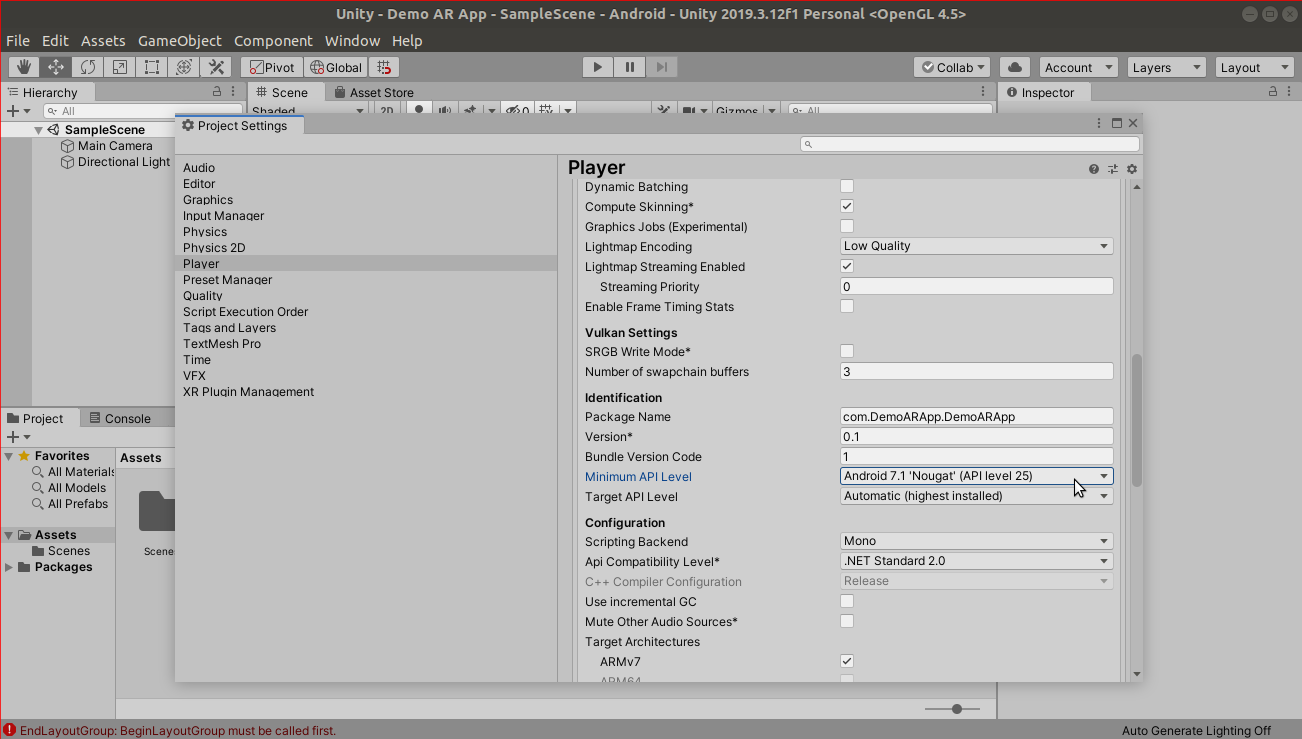This screenshot has width=1302, height=739.
Task: Select the Scale tool
Action: click(x=120, y=67)
